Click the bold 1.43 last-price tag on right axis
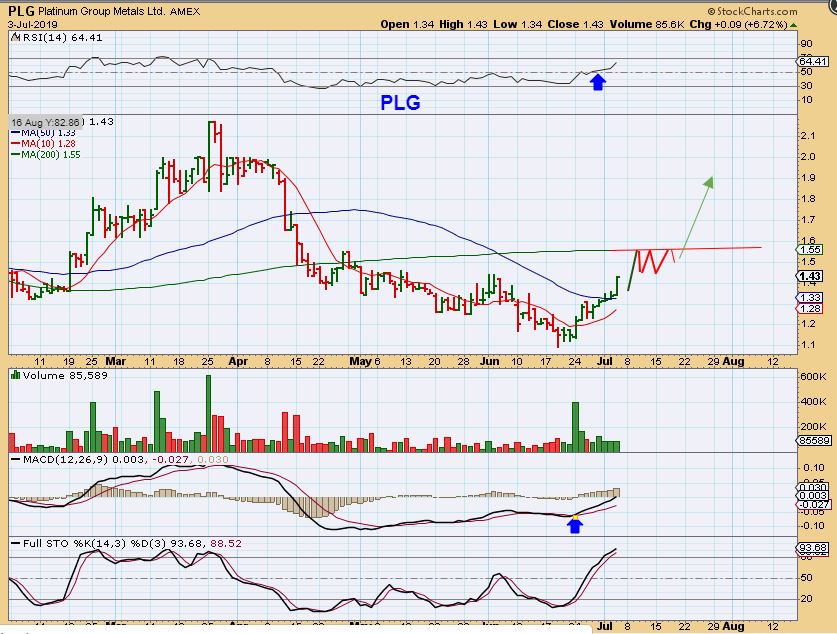This screenshot has width=837, height=634. pyautogui.click(x=811, y=276)
